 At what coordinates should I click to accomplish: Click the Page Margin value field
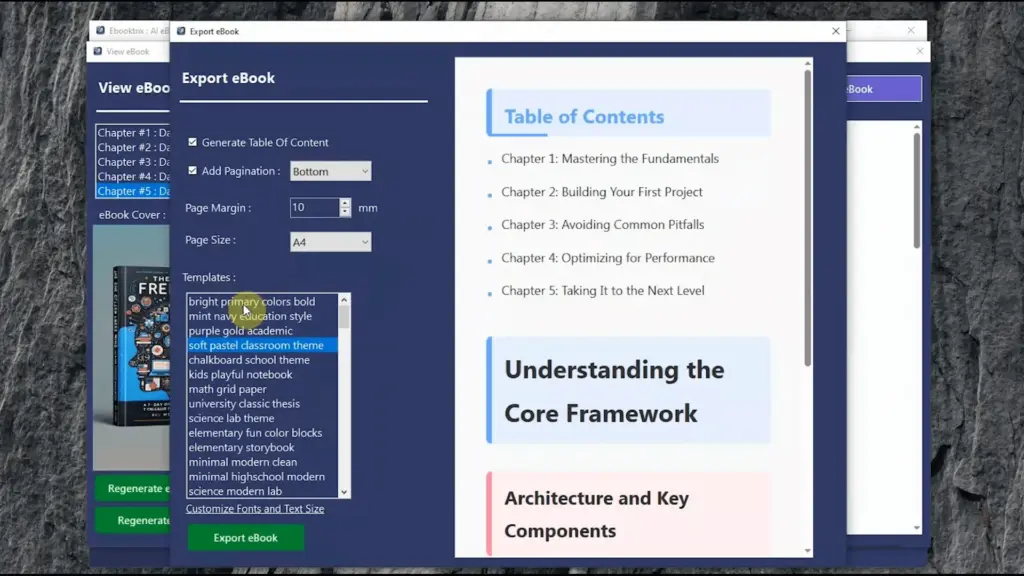tap(314, 208)
